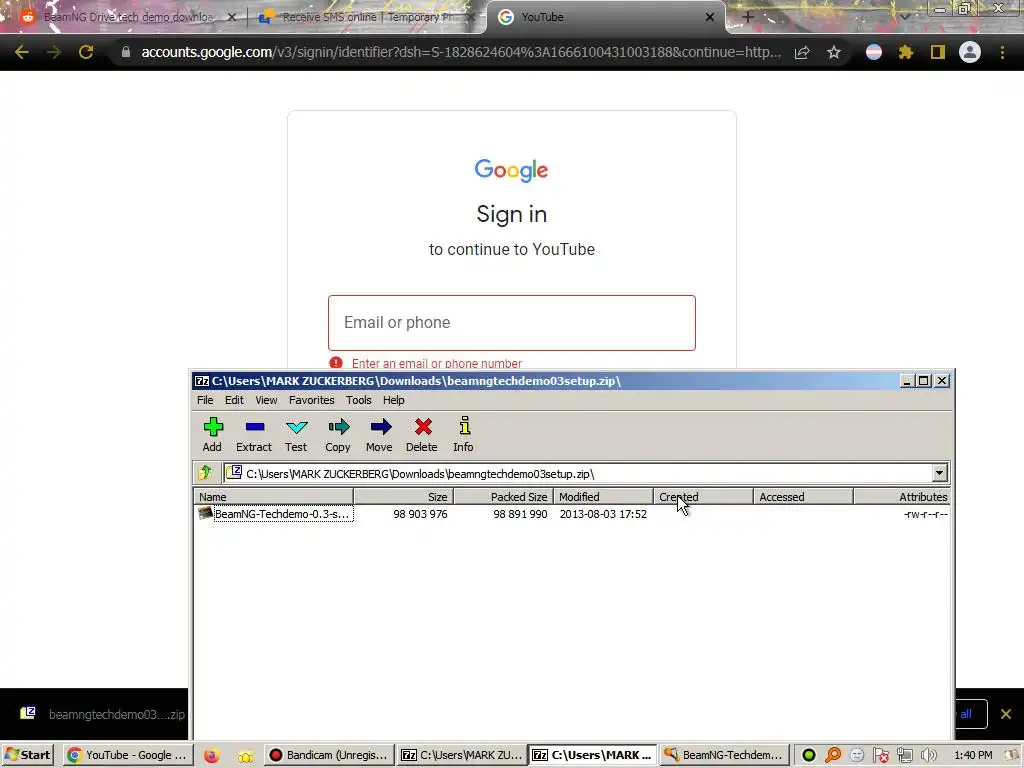Sort by the Packed Size column header
Viewport: 1024px width, 768px height.
[x=504, y=497]
